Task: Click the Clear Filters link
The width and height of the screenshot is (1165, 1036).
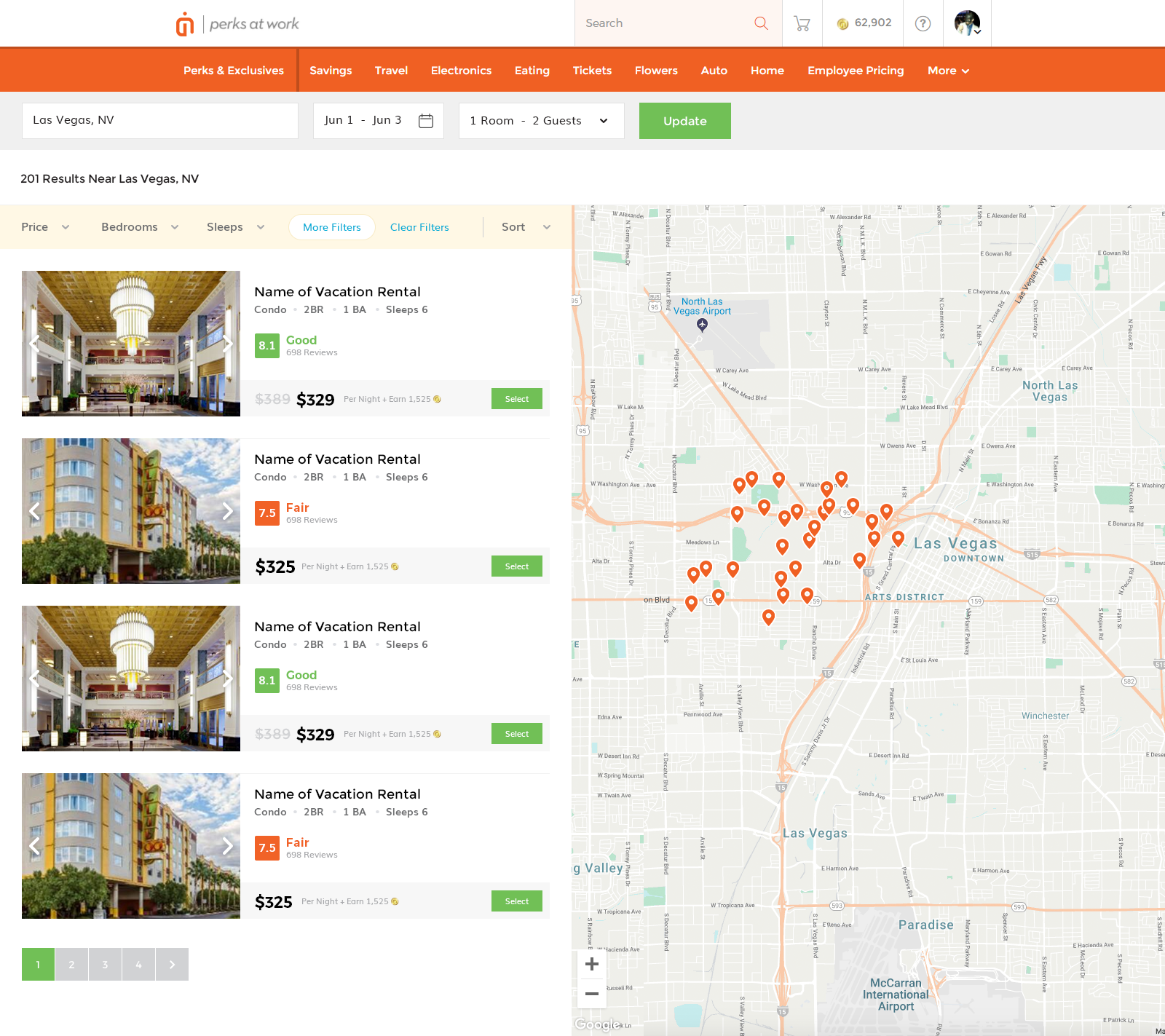Action: [419, 227]
